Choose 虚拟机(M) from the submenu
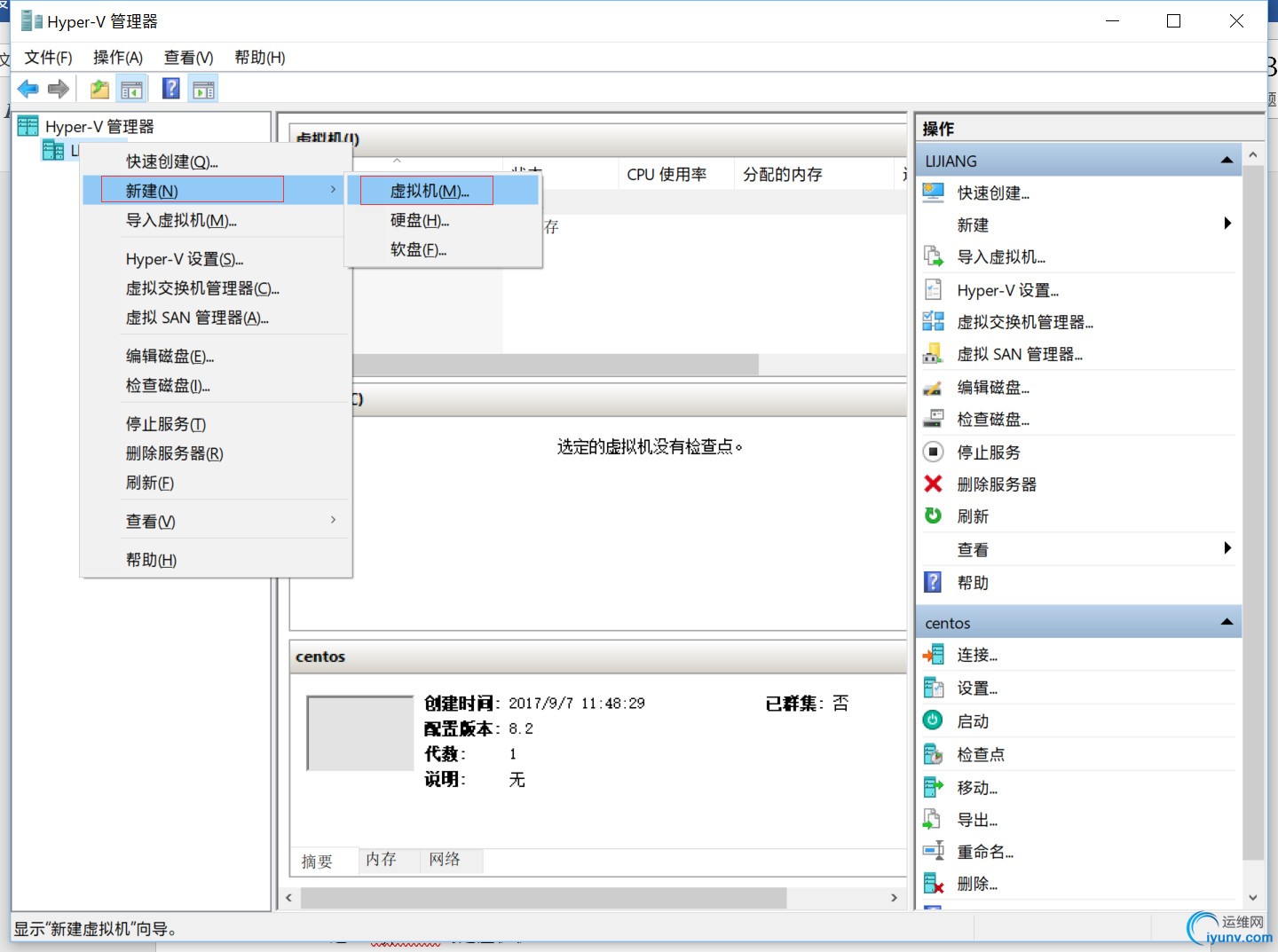The image size is (1278, 952). click(443, 191)
